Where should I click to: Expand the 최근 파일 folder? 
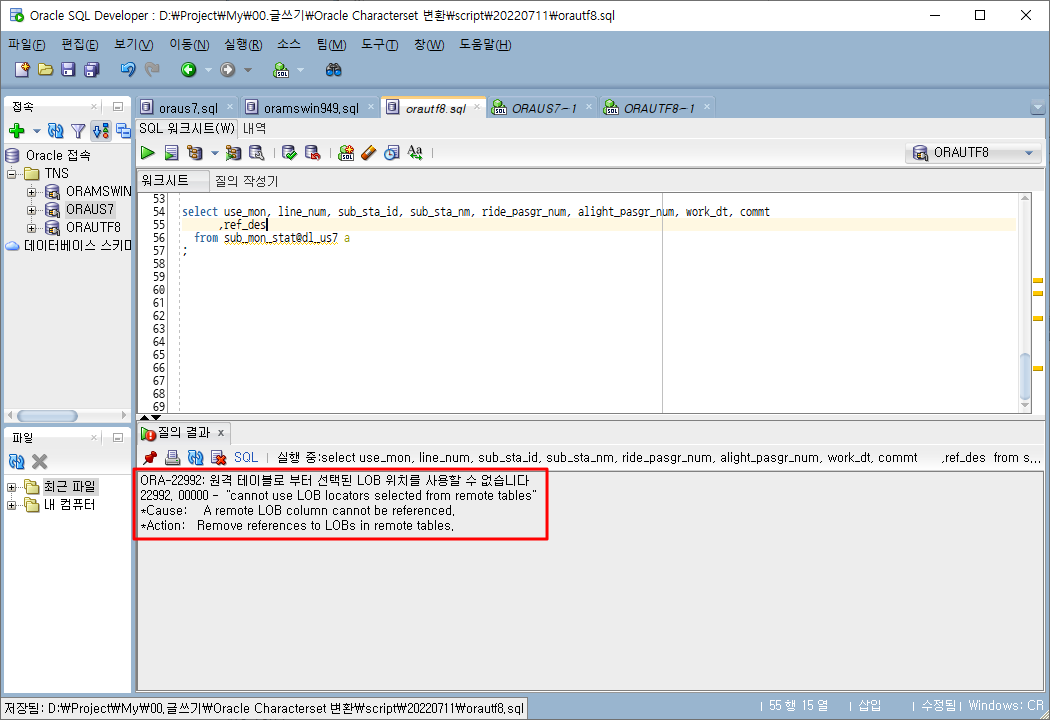pyautogui.click(x=12, y=487)
